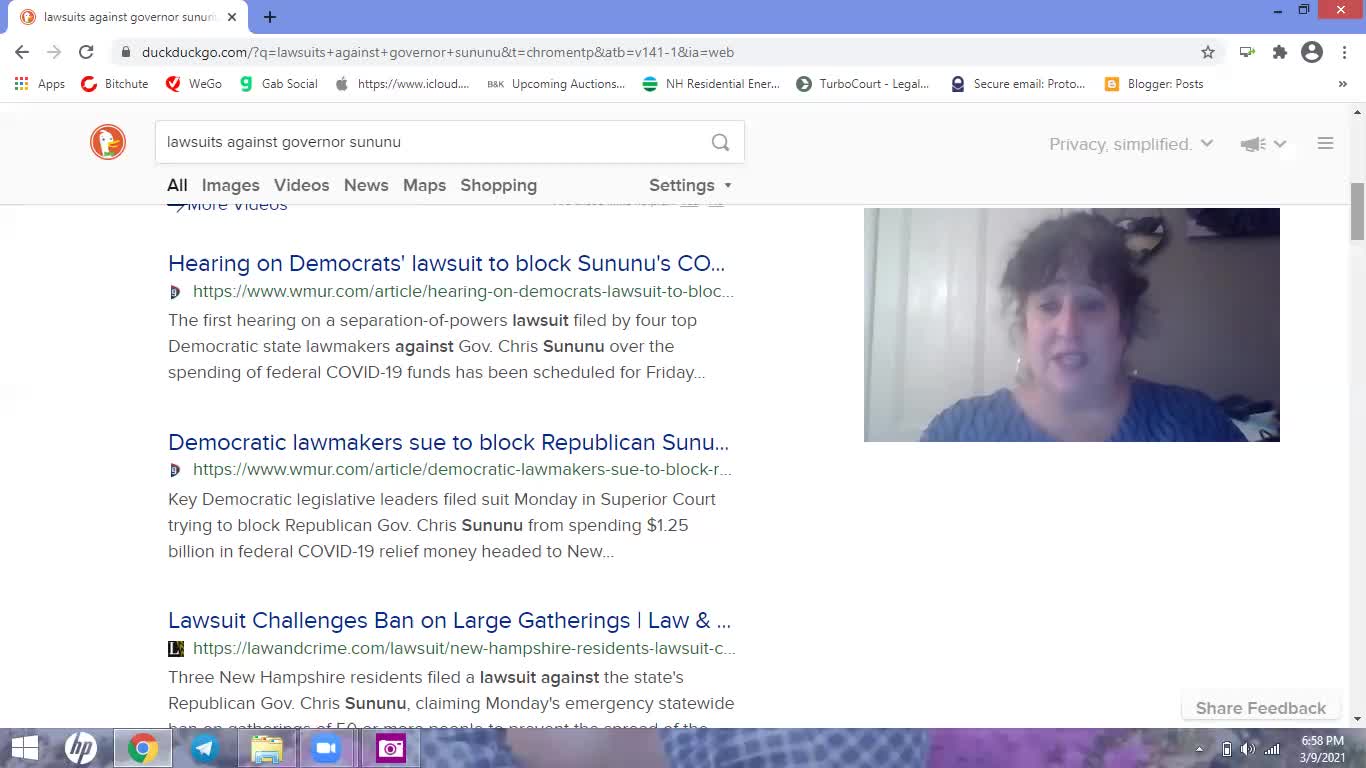
Task: Click the search magnifier icon
Action: coord(720,142)
